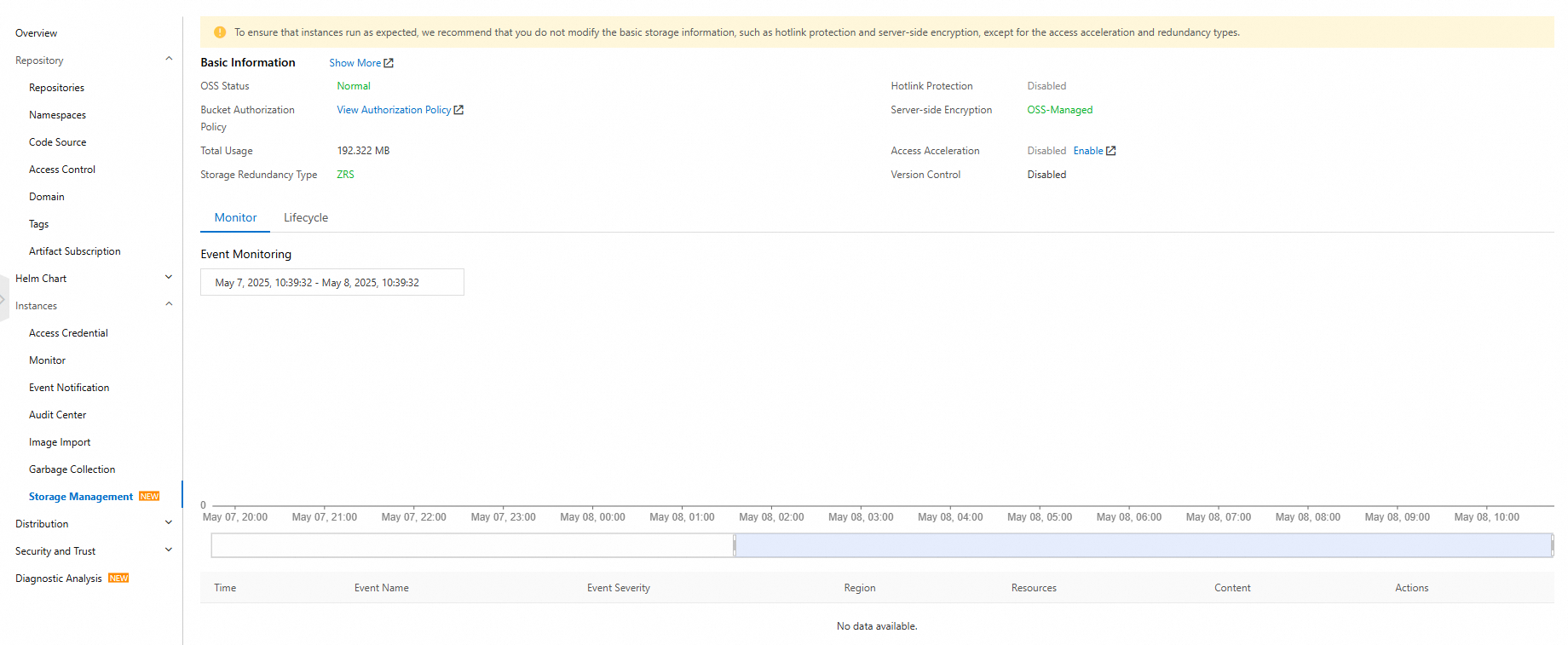Open the Instances Monitor menu item
The height and width of the screenshot is (645, 1568).
(x=47, y=360)
